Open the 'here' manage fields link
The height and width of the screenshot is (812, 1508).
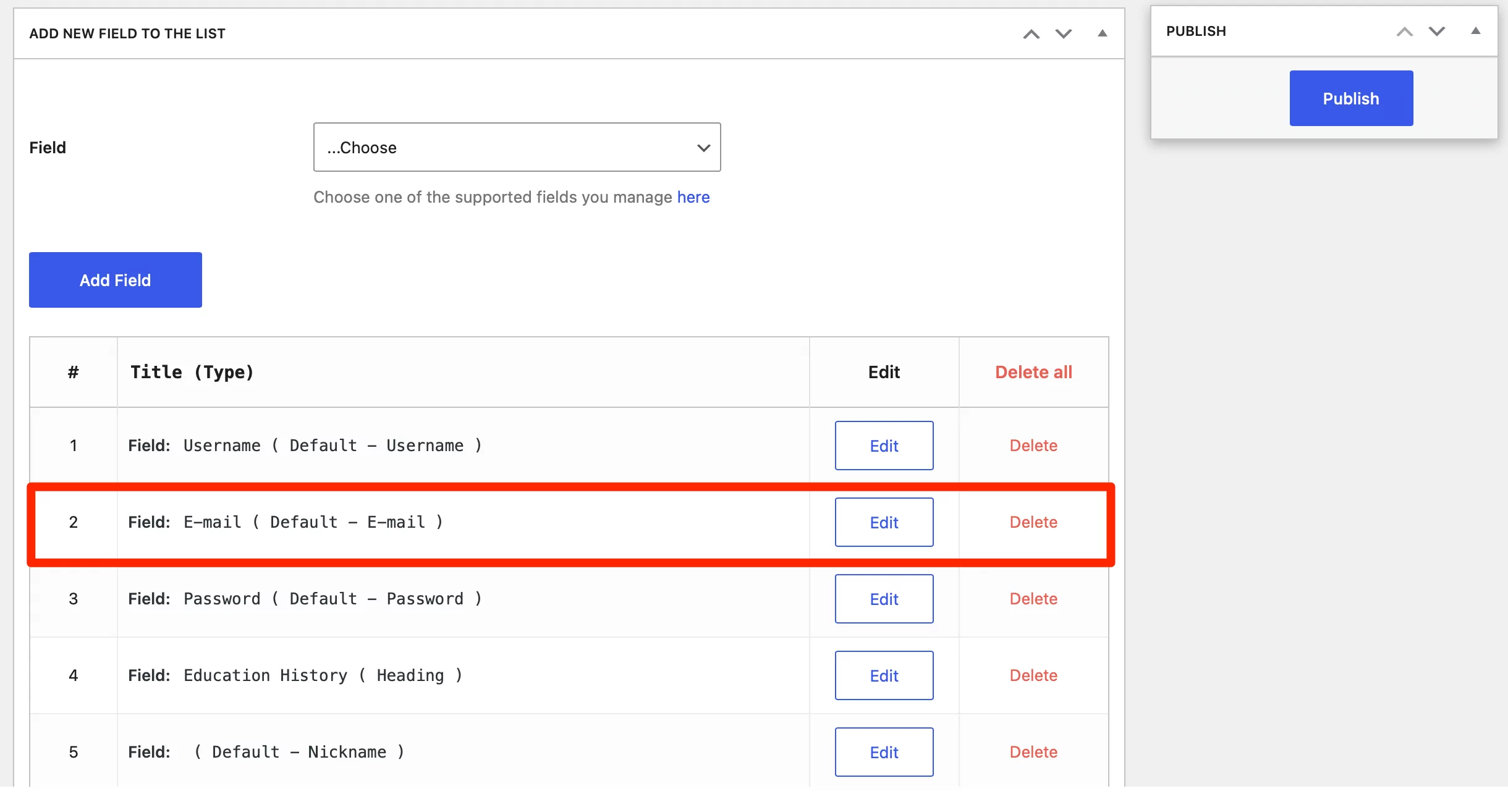[x=693, y=197]
